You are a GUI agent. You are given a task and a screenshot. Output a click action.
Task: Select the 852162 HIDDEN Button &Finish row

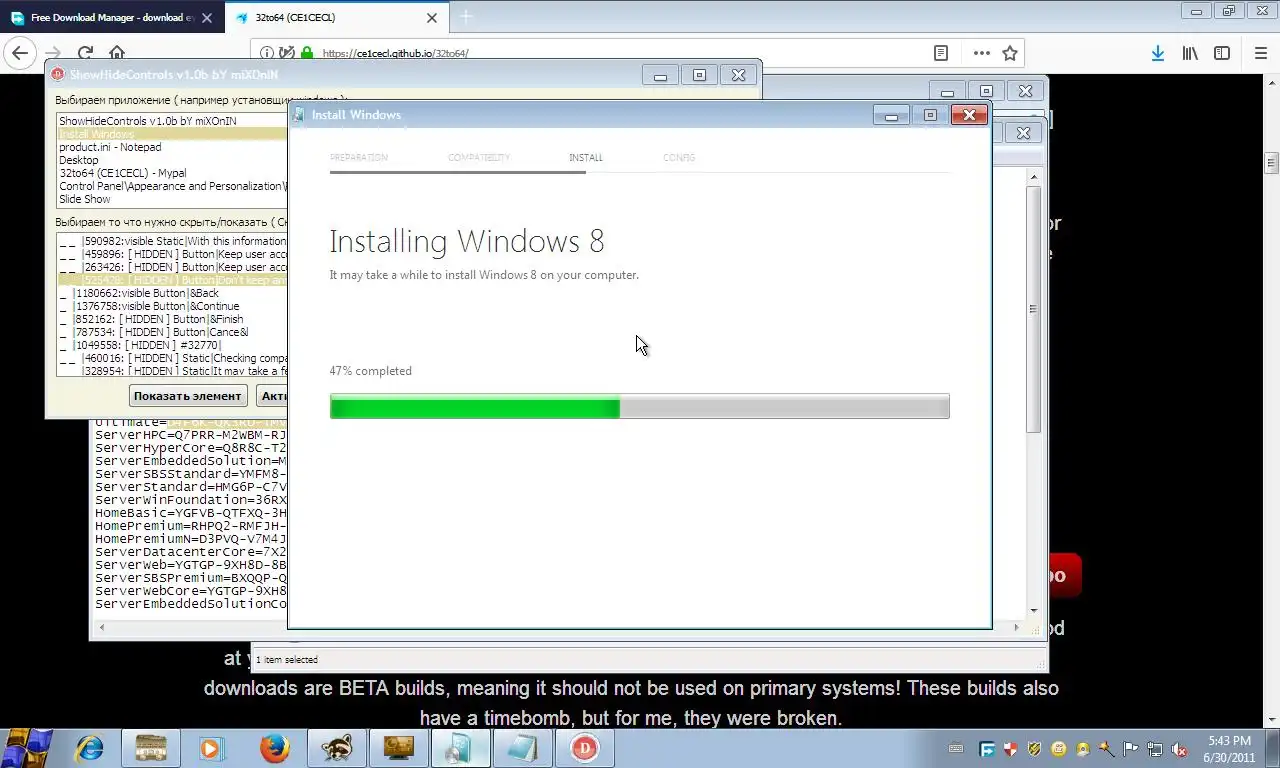click(x=172, y=319)
